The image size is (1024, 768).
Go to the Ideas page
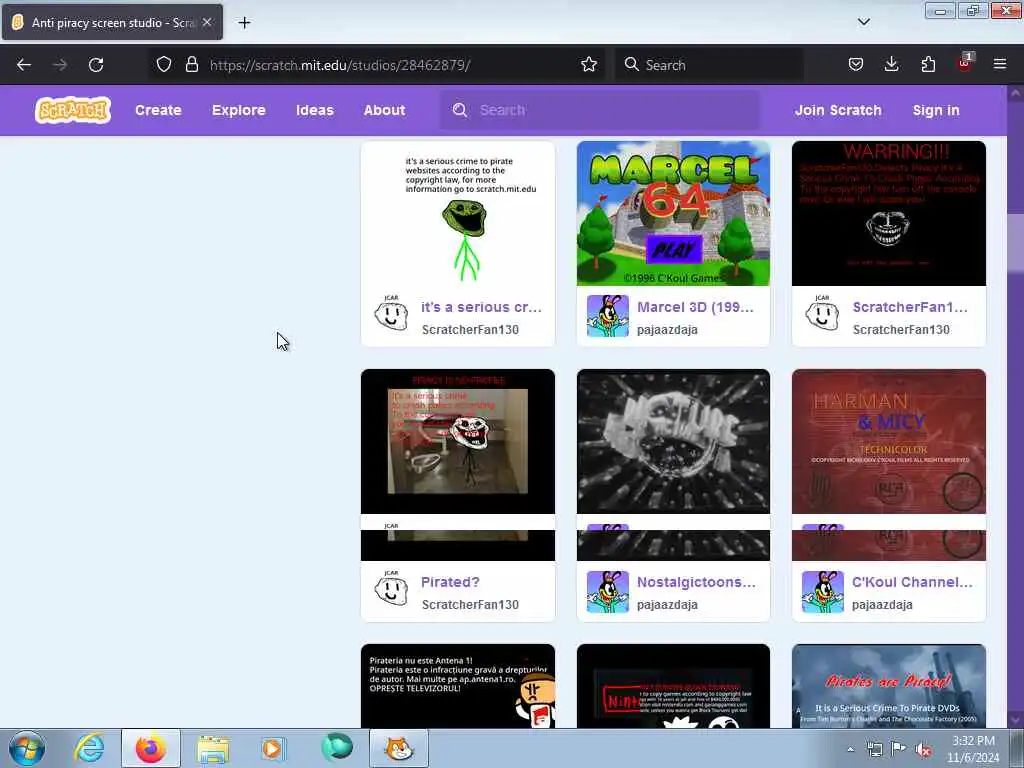click(315, 110)
